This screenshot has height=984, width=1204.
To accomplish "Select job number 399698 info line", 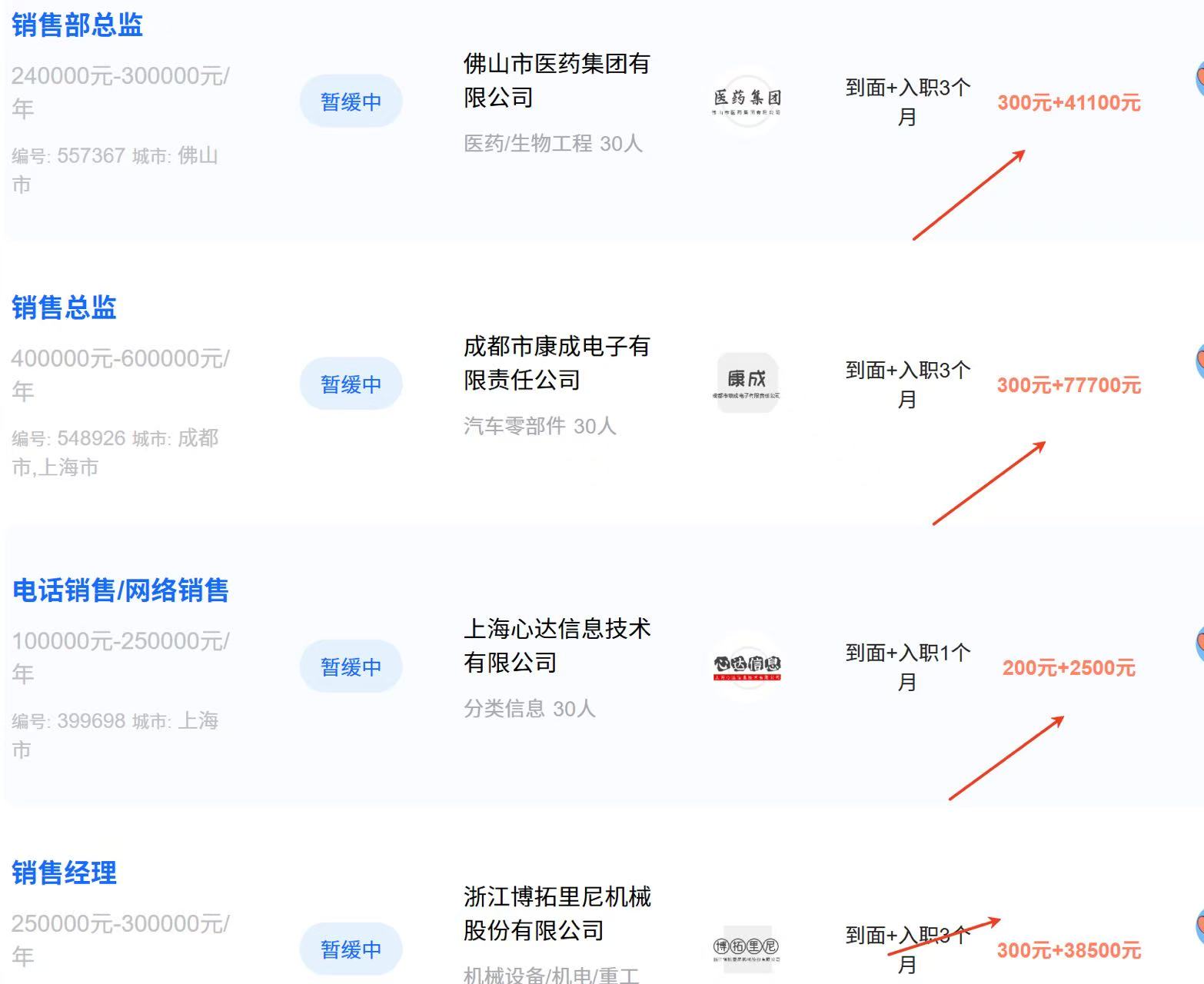I will pos(115,735).
